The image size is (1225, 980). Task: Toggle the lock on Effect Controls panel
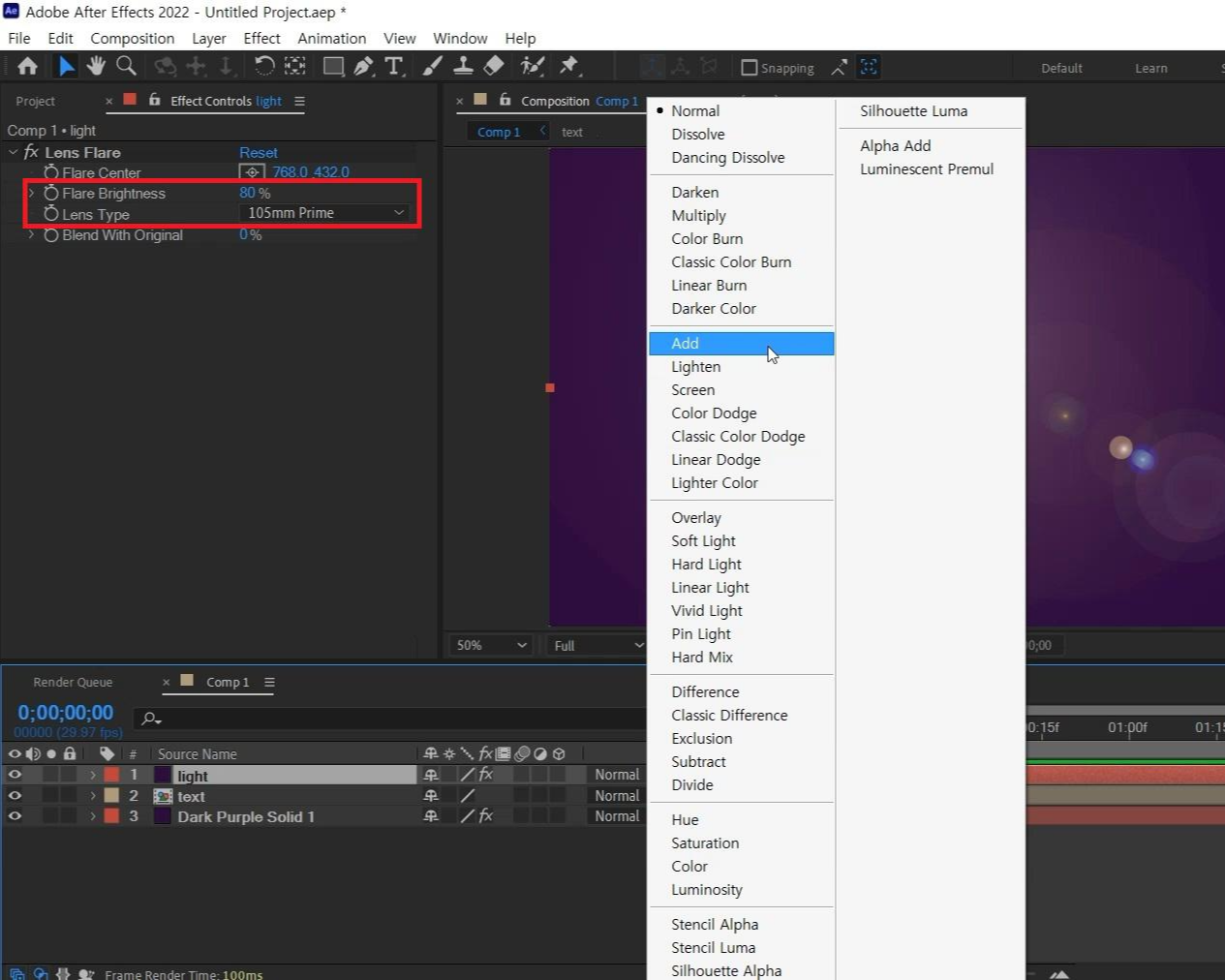click(154, 100)
